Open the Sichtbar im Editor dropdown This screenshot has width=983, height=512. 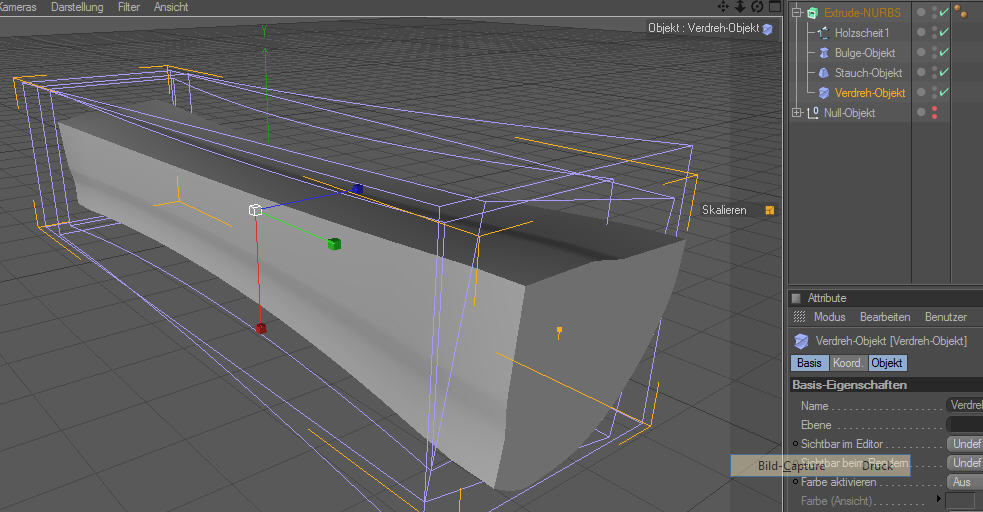[965, 444]
